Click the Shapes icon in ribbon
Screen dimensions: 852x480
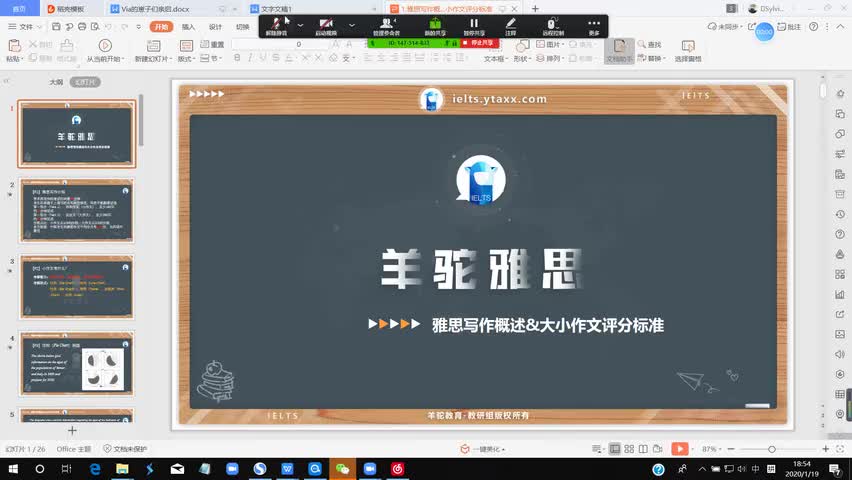point(522,46)
